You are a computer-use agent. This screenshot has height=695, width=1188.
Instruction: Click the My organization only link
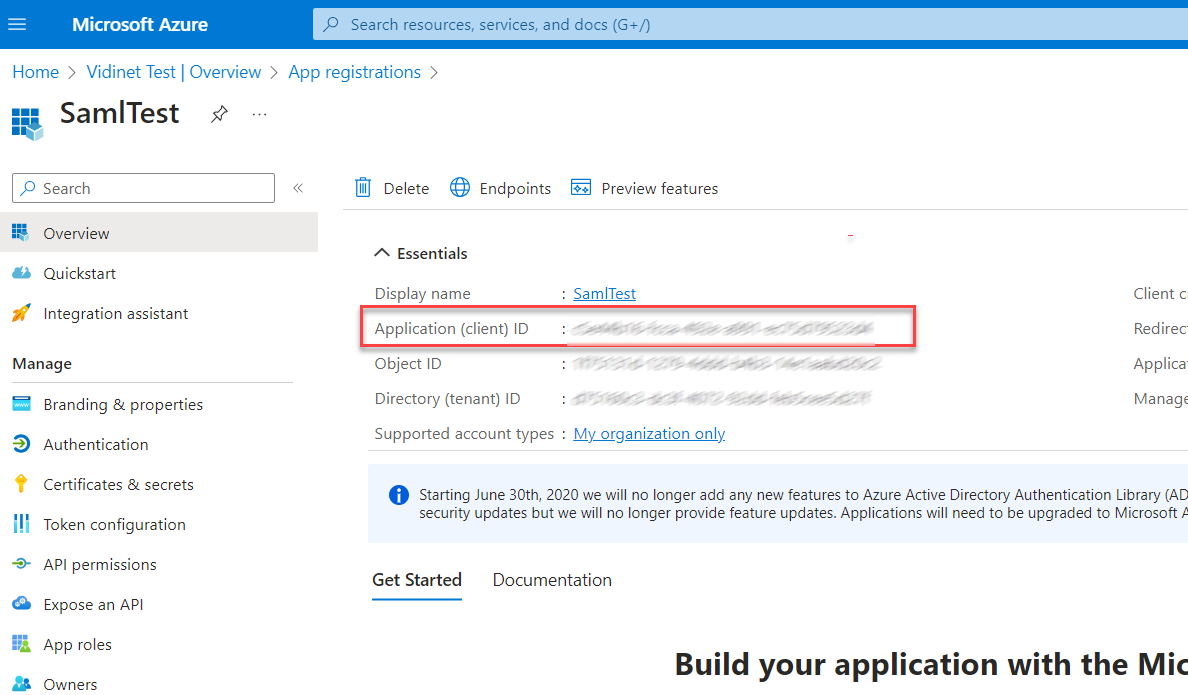click(649, 434)
